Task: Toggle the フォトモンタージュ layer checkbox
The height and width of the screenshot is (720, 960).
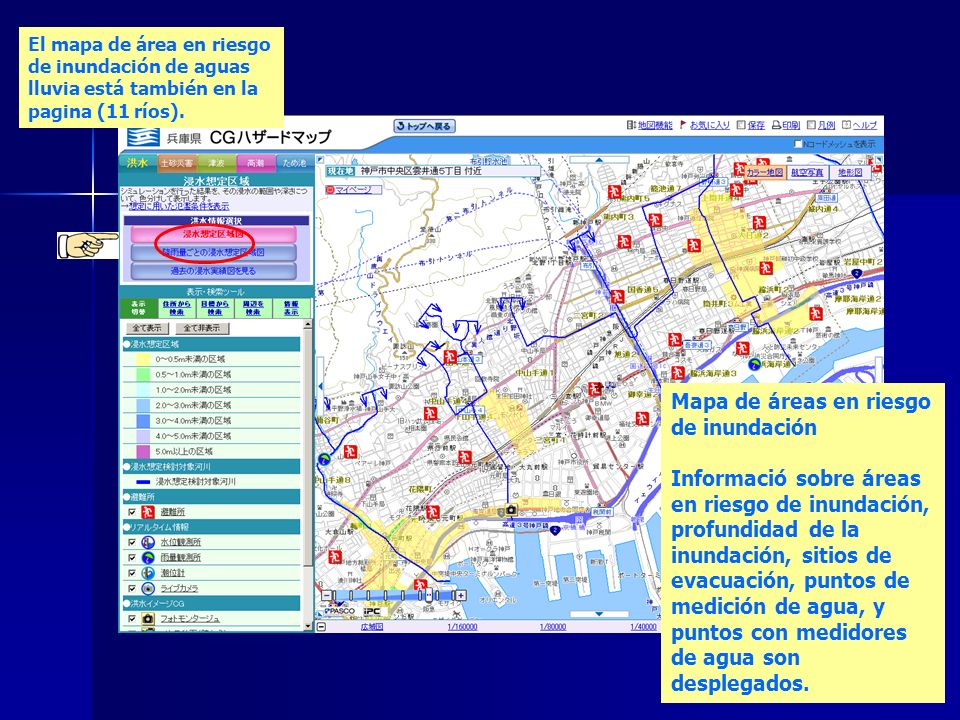Action: (132, 618)
